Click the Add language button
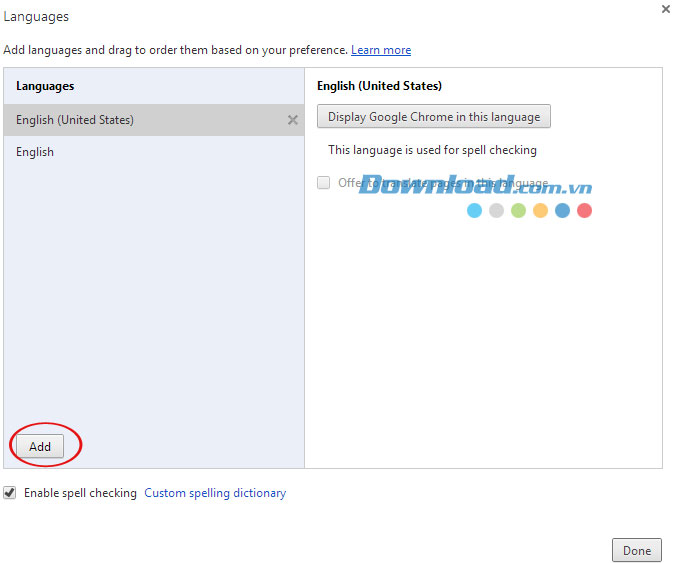 click(40, 446)
